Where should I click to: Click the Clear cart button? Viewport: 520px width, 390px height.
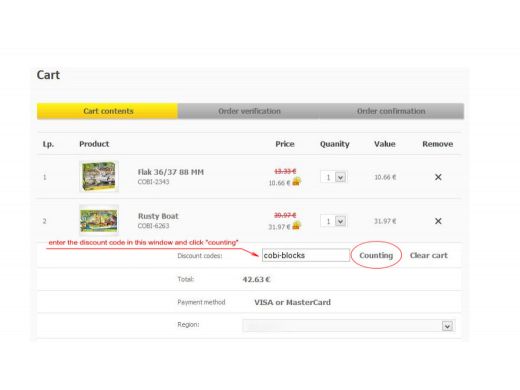coord(429,255)
